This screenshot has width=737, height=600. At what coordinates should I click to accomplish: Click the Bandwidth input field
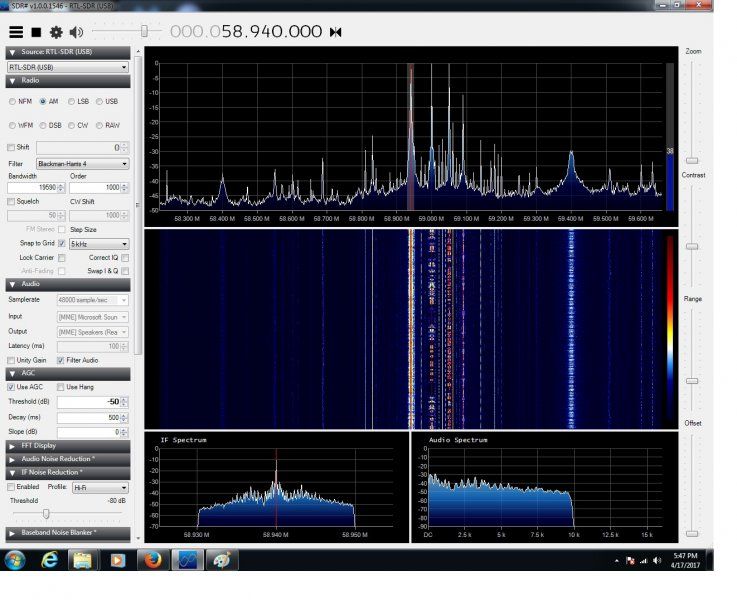(32, 188)
